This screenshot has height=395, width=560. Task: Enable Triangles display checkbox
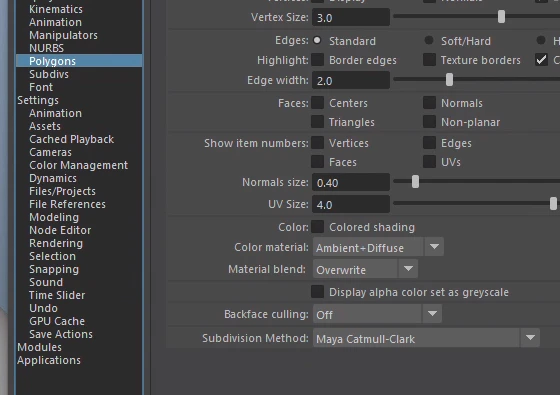[x=318, y=121]
